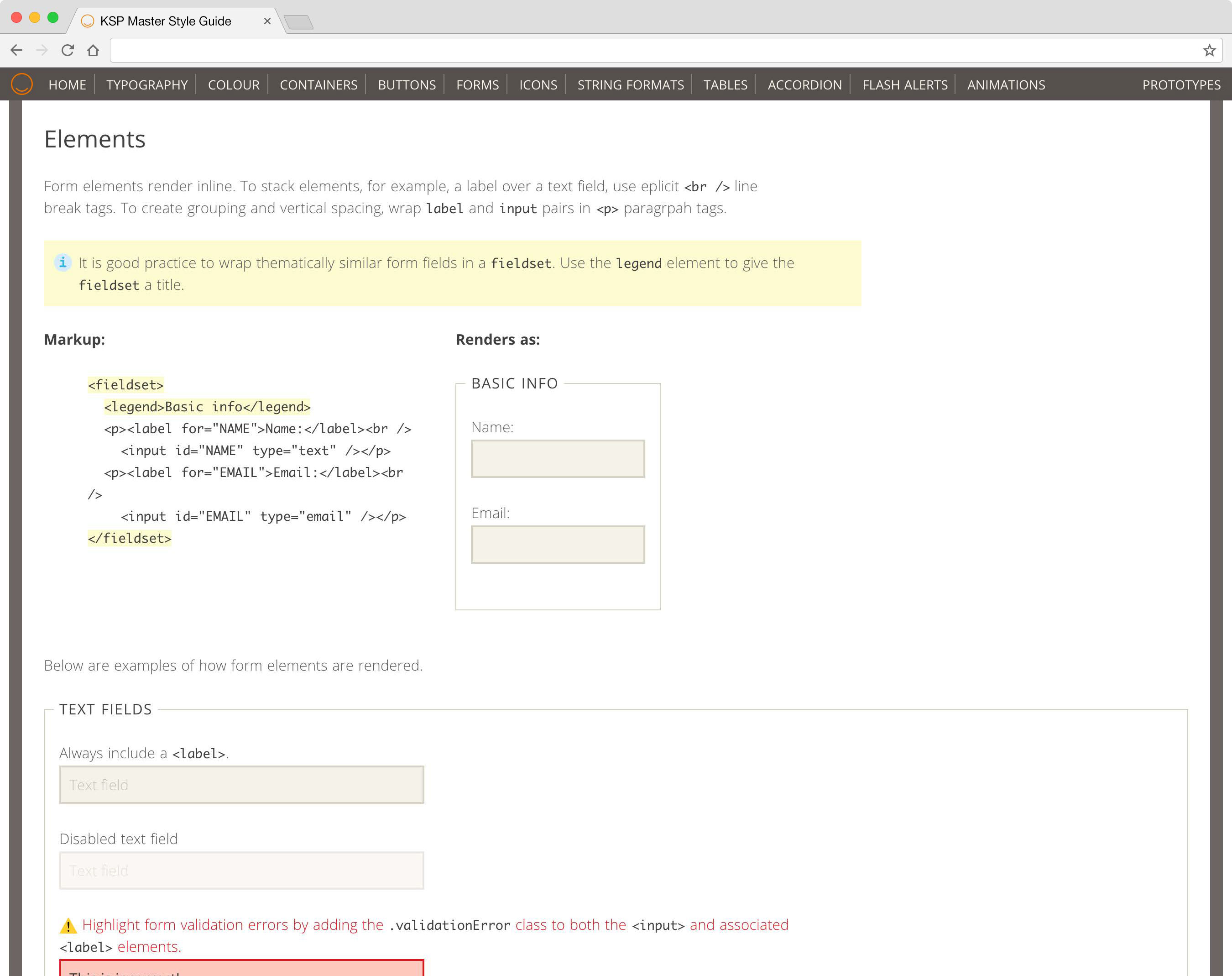This screenshot has width=1232, height=976.
Task: Click the '.validationError' code text
Action: (449, 925)
